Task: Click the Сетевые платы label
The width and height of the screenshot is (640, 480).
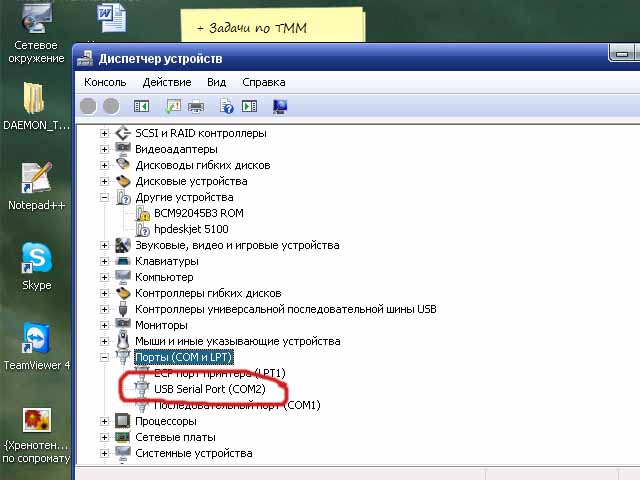Action: click(176, 437)
